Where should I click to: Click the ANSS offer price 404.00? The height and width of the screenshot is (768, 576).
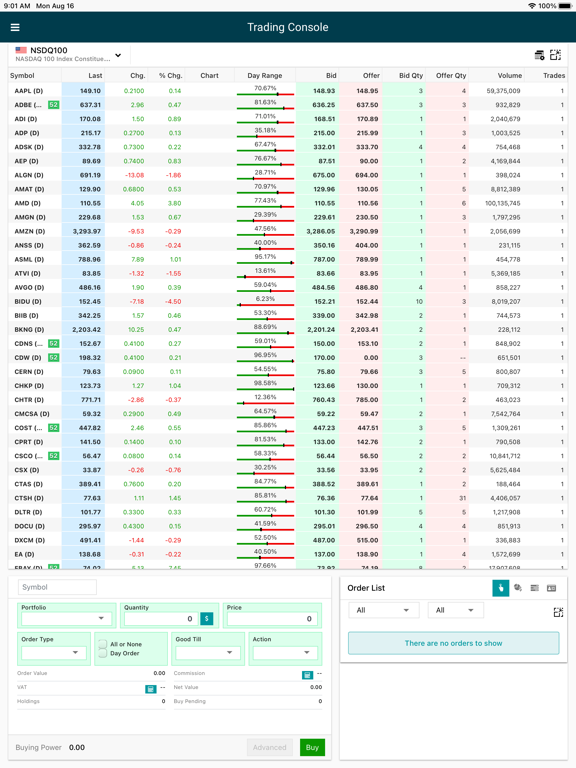tap(367, 245)
